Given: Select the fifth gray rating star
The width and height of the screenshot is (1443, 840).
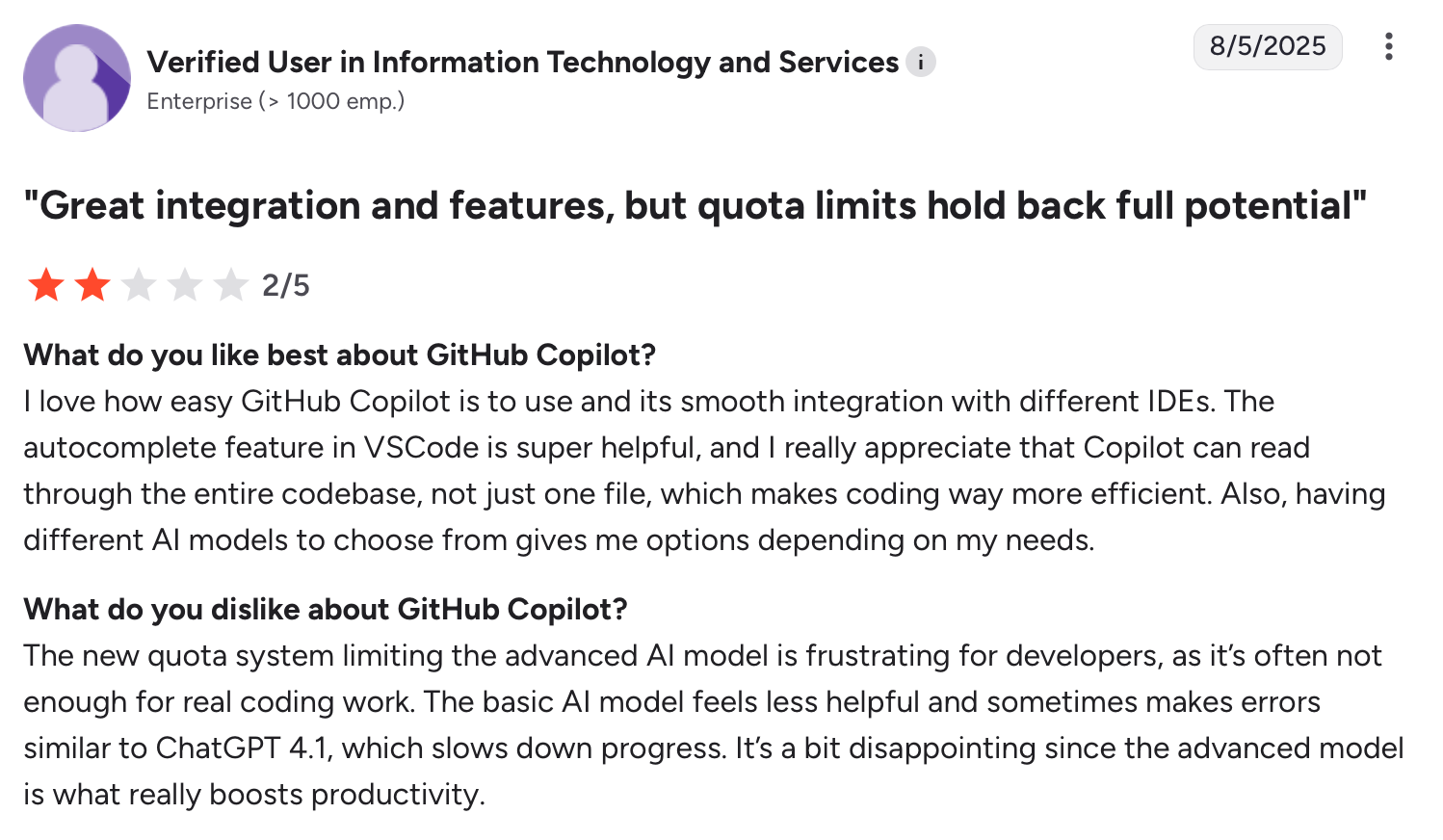Looking at the screenshot, I should [231, 285].
